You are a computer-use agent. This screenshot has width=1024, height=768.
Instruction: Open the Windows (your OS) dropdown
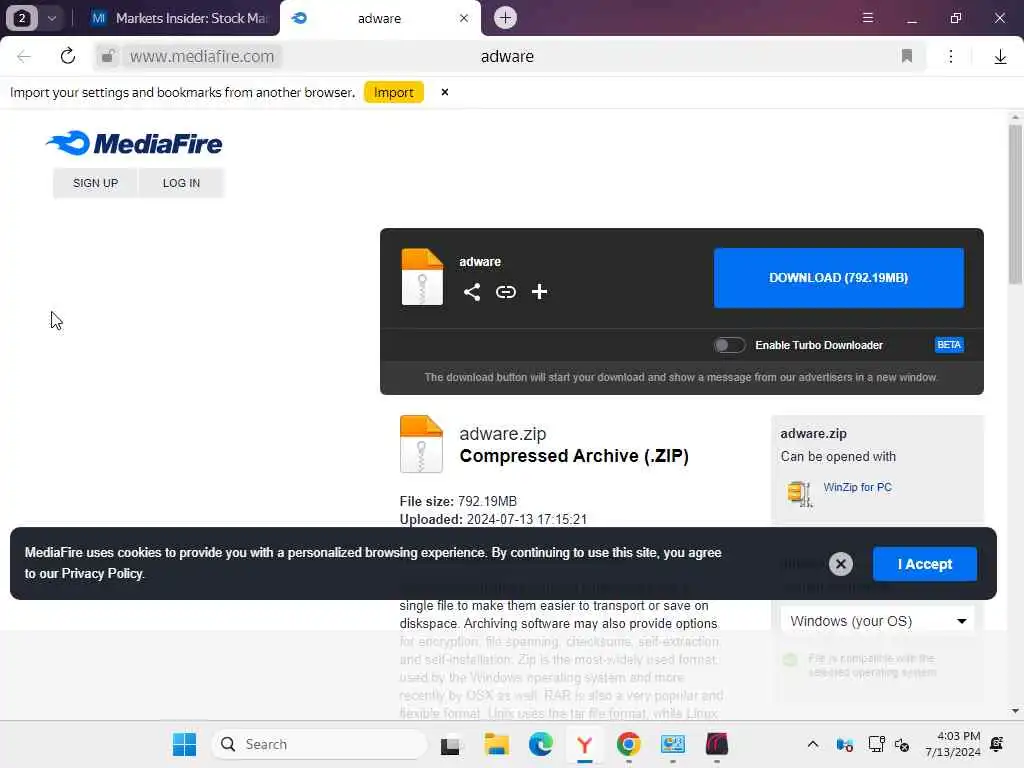(x=877, y=621)
